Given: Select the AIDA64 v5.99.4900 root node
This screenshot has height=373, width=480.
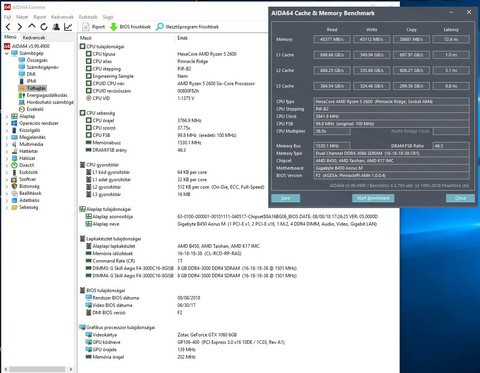Looking at the screenshot, I should (x=27, y=46).
